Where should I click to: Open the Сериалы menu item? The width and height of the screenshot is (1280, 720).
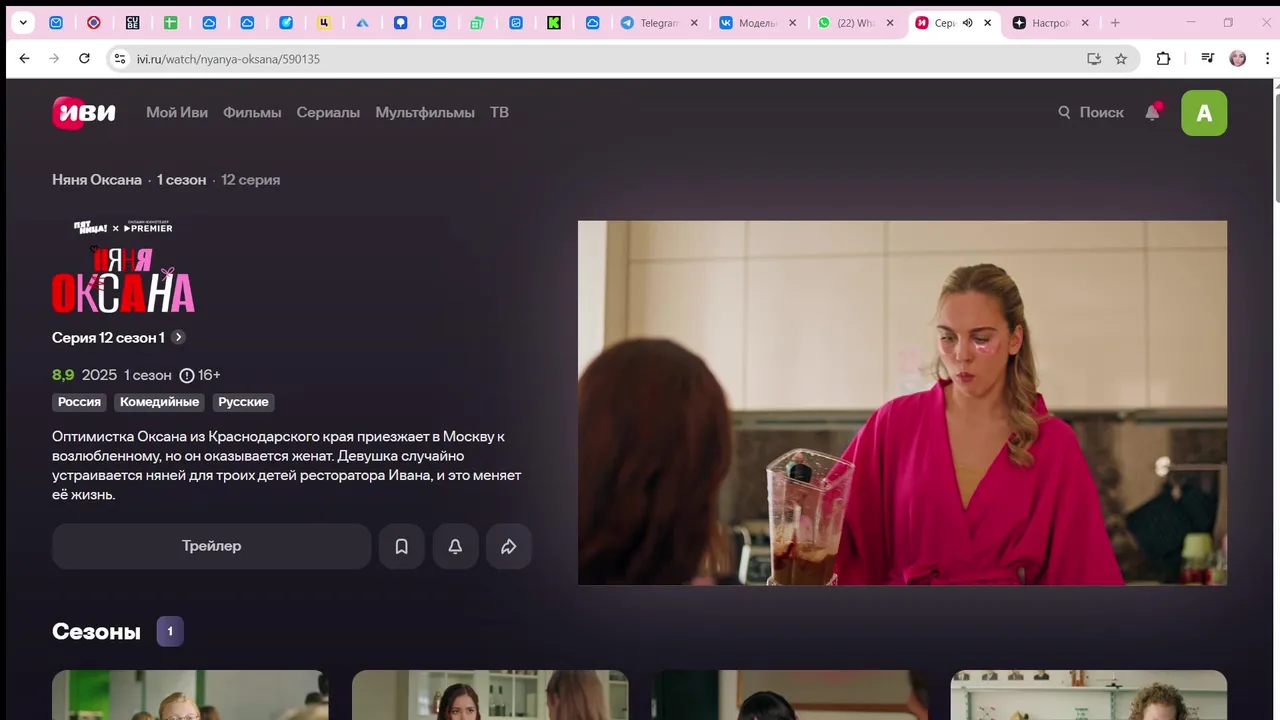point(328,112)
